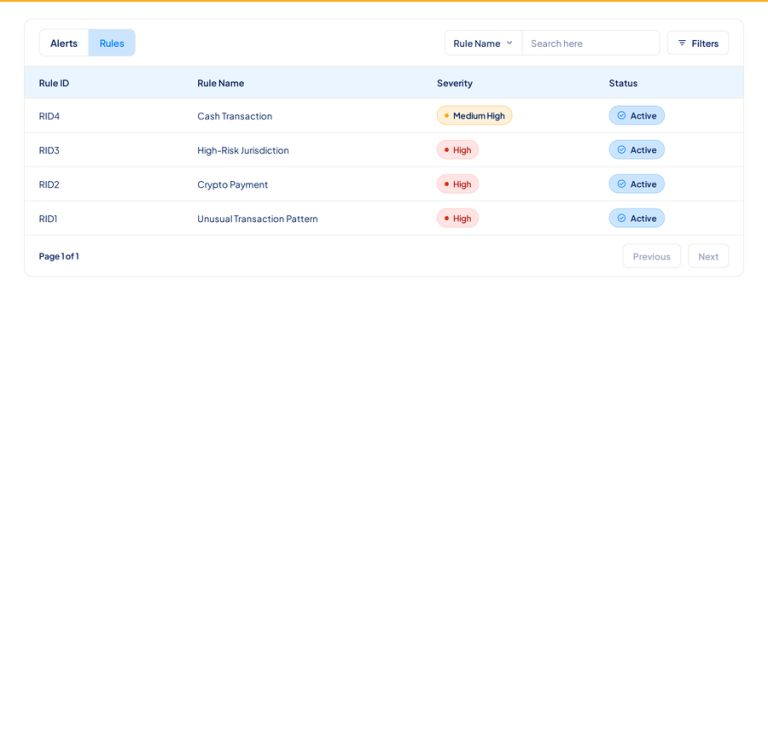Go to the Previous page
Screen dimensions: 768x730
(651, 256)
